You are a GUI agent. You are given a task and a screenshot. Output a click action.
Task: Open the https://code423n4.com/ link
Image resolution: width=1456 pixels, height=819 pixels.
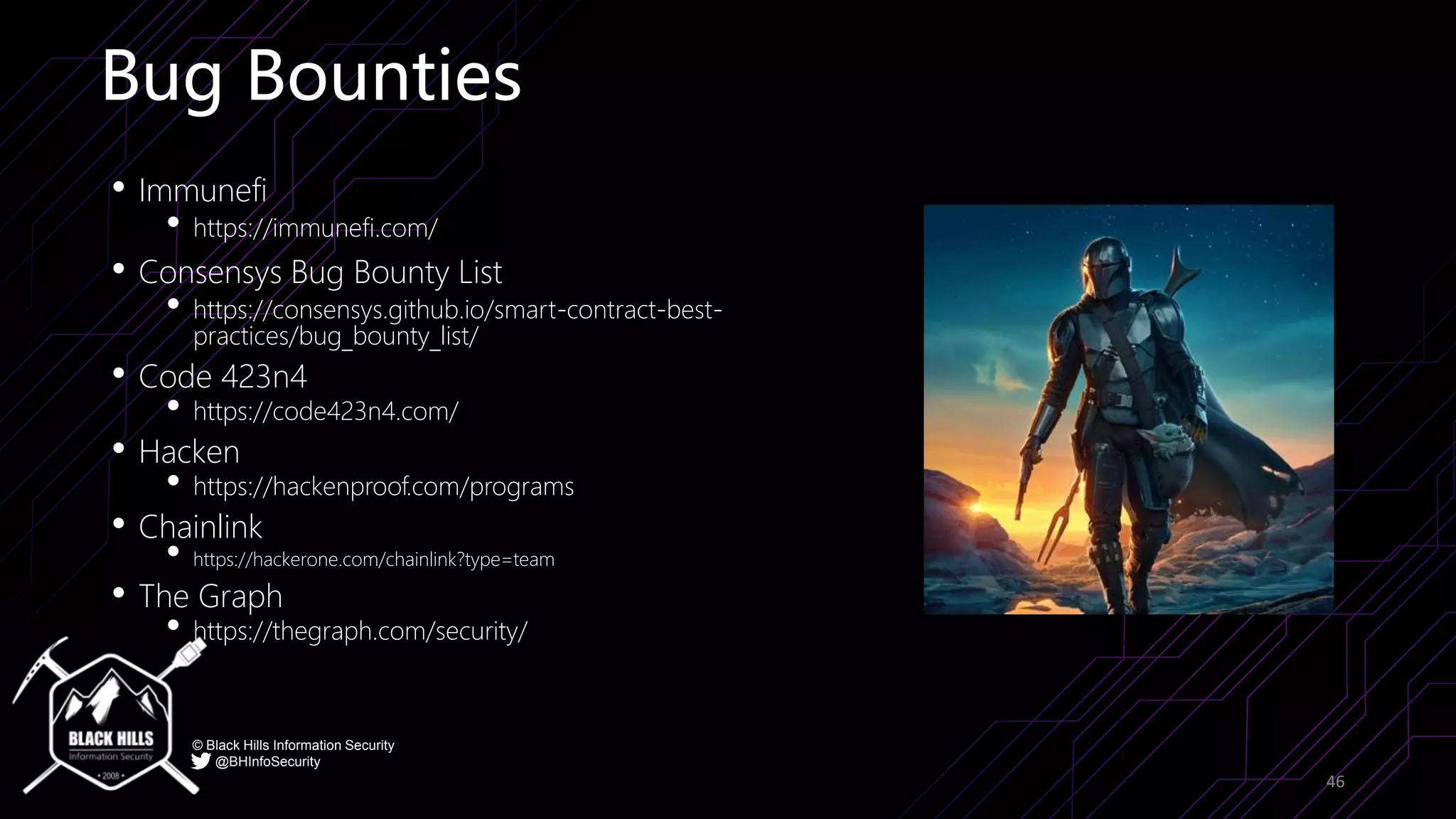tap(326, 411)
